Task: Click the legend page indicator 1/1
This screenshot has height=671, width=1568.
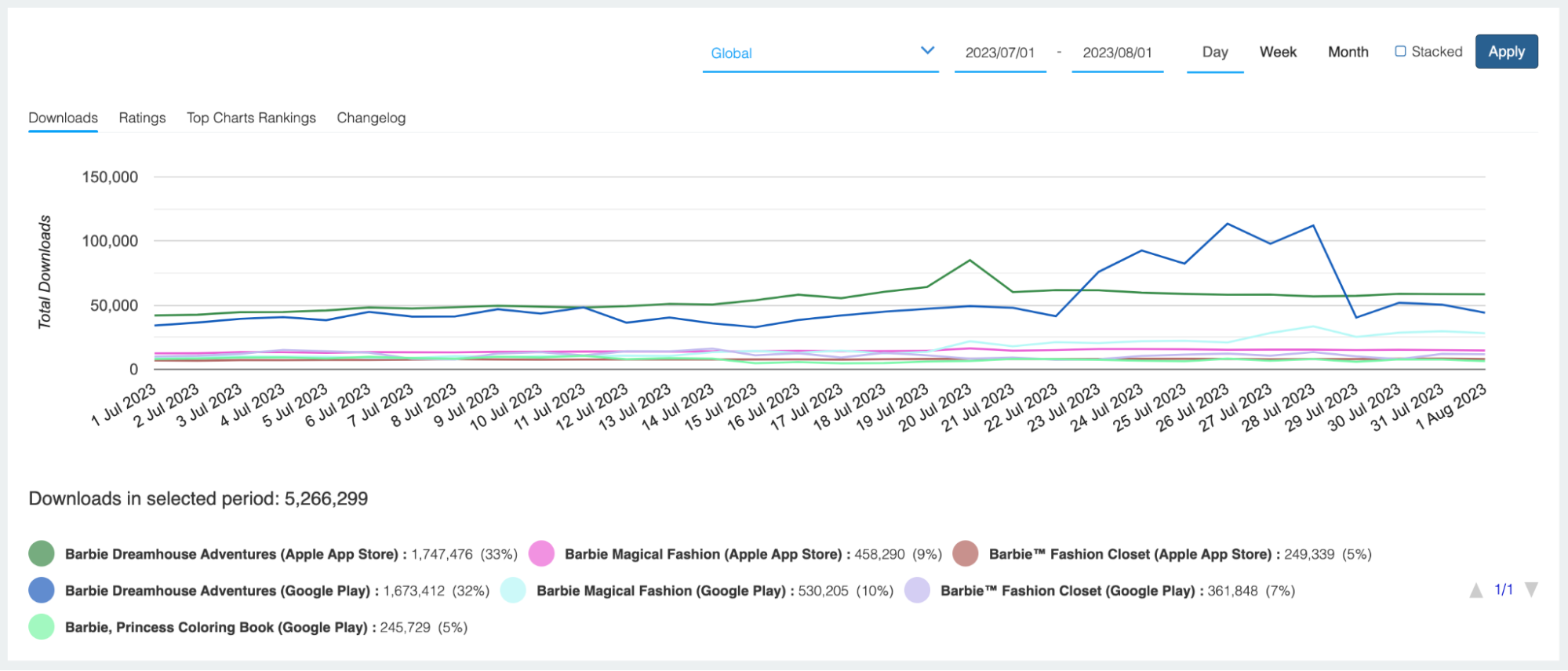Action: [1504, 590]
